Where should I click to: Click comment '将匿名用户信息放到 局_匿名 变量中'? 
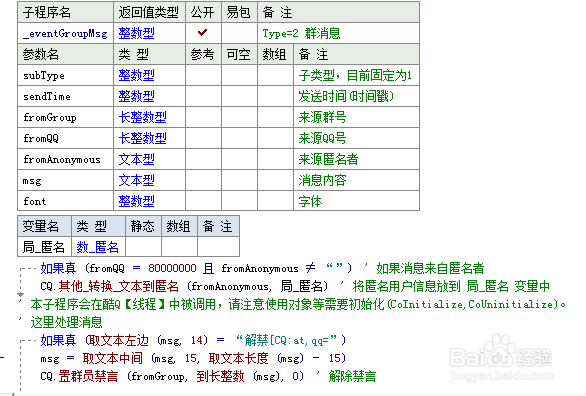tap(451, 286)
